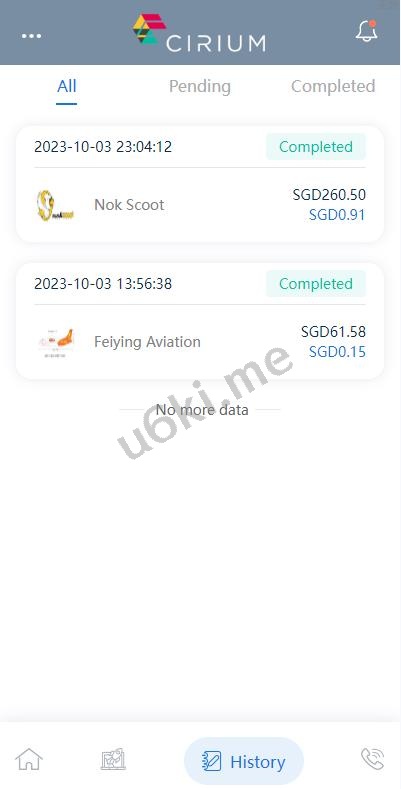401x789 pixels.
Task: Click the Feiying Aviation airline logo
Action: point(56,342)
